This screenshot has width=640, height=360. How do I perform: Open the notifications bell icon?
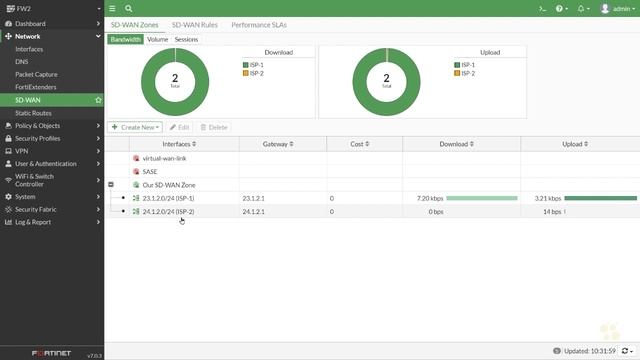coord(583,9)
